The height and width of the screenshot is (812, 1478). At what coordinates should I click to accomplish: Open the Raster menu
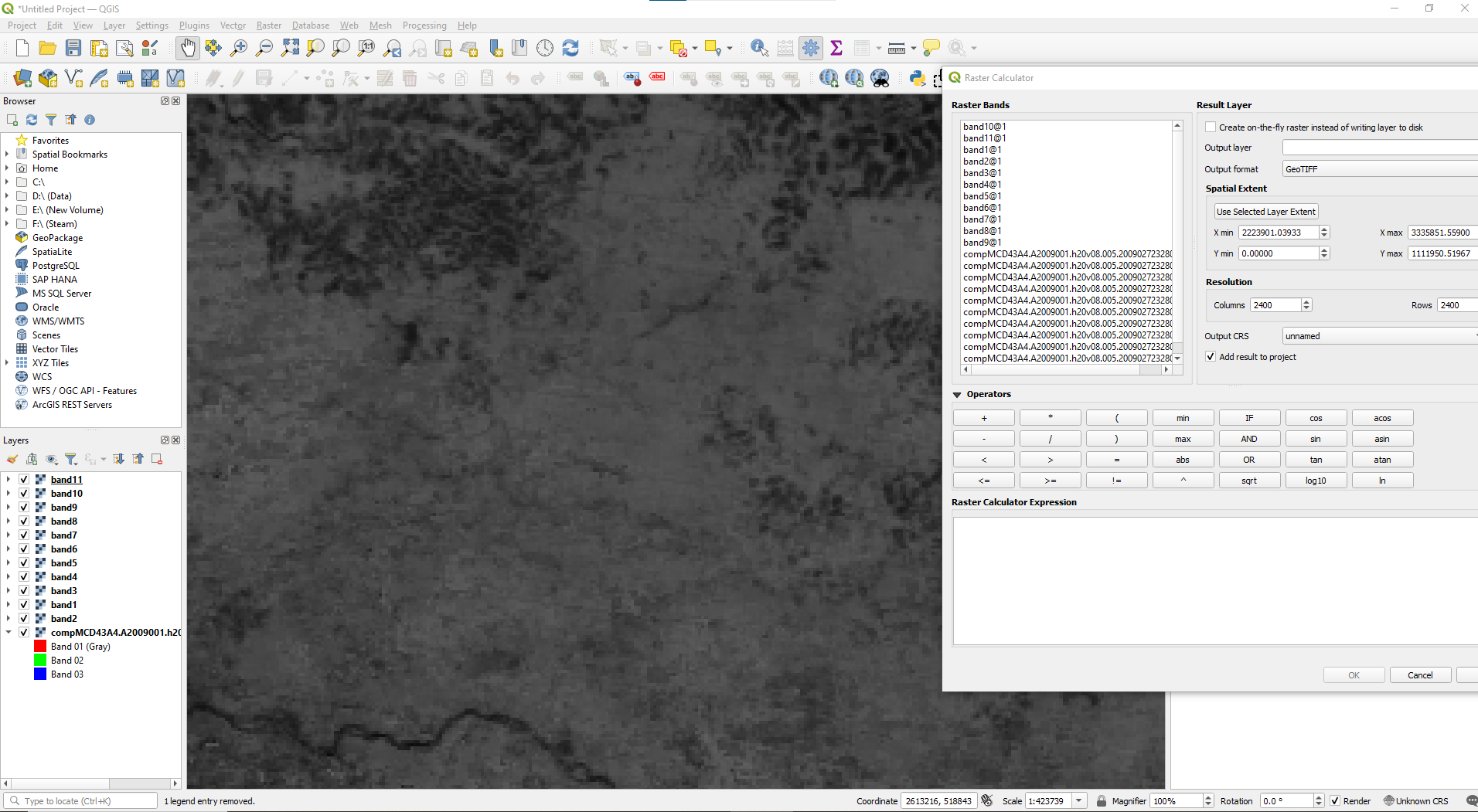point(268,25)
